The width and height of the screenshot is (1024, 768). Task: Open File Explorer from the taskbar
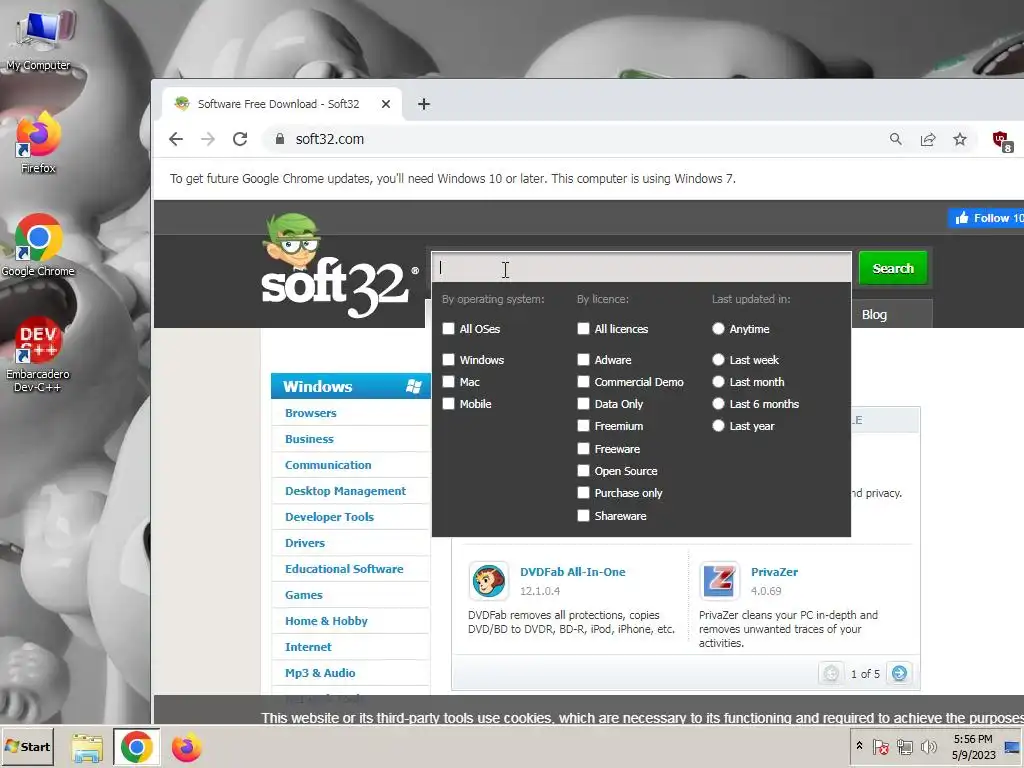87,747
